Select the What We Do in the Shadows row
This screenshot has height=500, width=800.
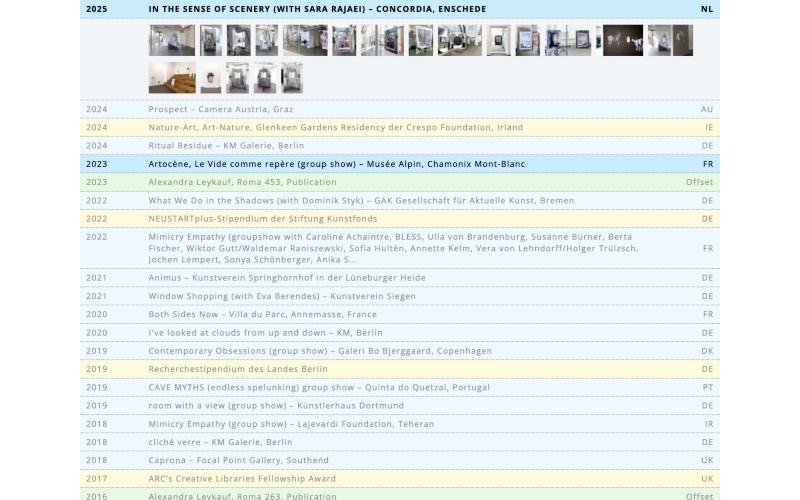(x=399, y=201)
